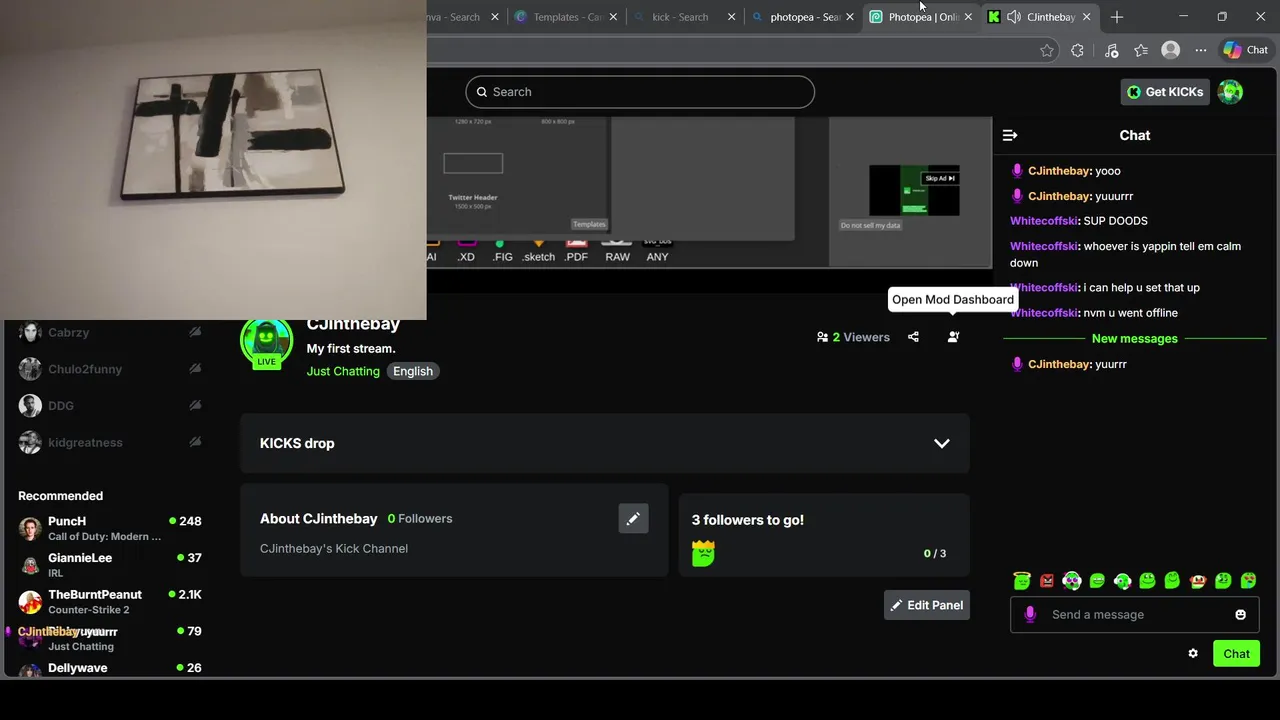This screenshot has height=720, width=1280.
Task: Select the red angry emote
Action: coord(1047,581)
